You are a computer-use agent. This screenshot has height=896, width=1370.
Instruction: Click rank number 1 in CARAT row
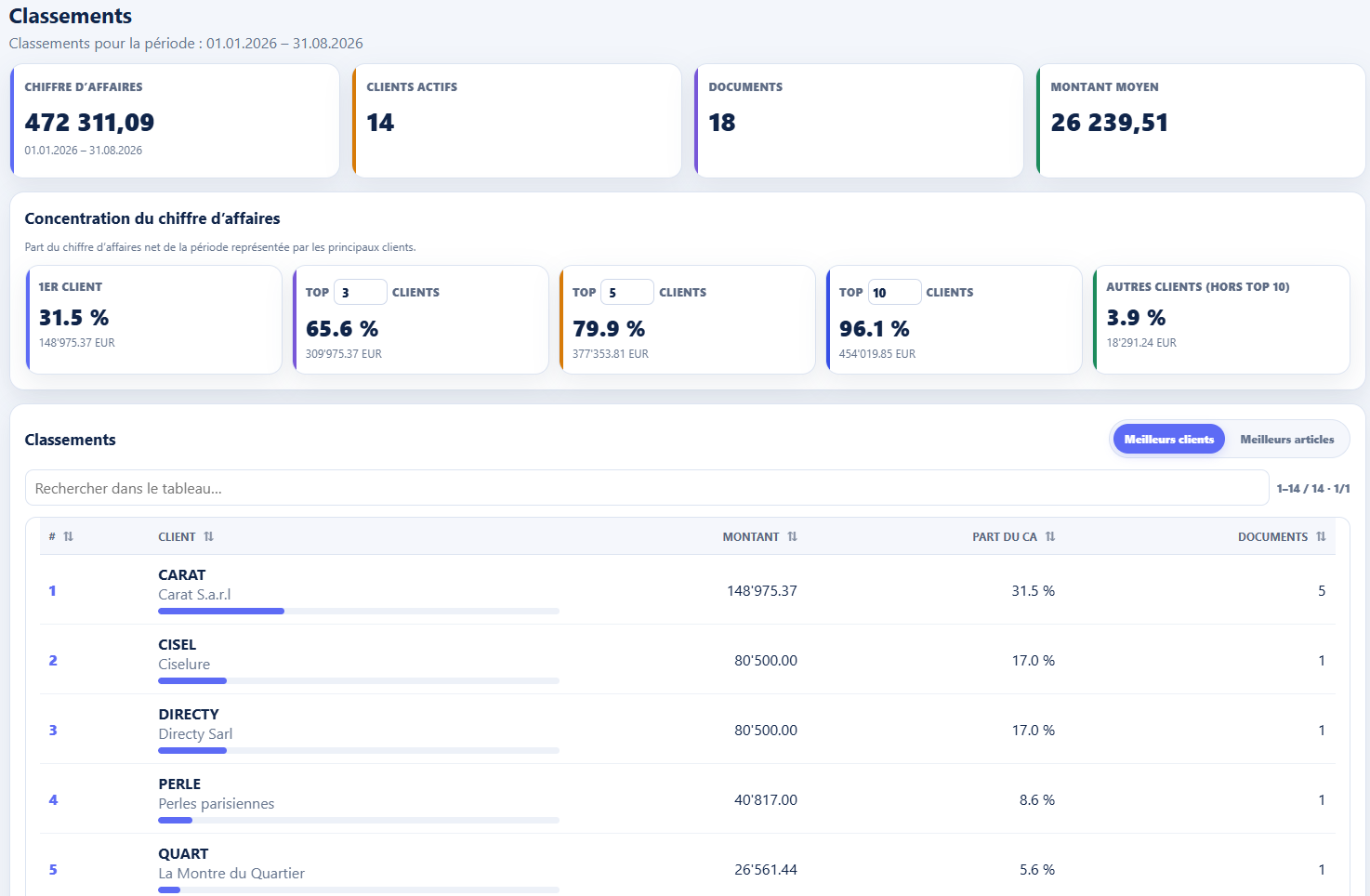[52, 590]
